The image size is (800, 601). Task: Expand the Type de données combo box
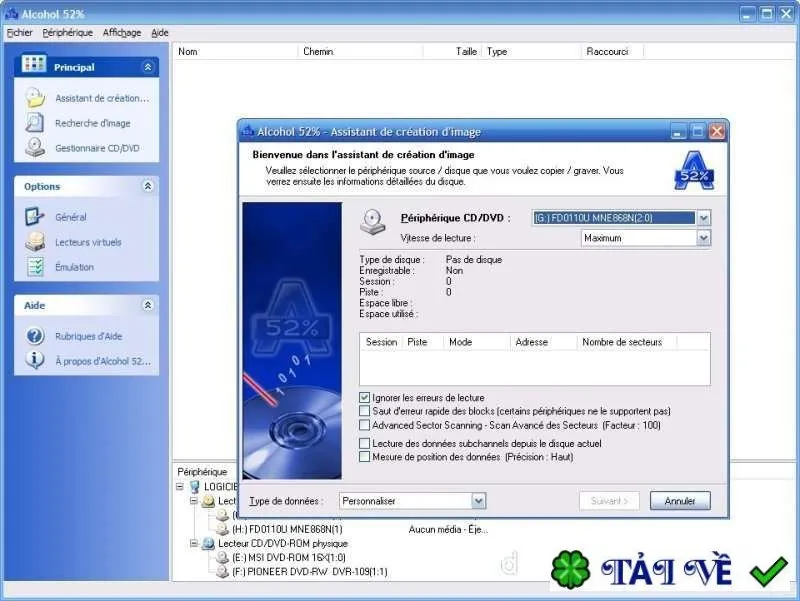click(478, 501)
